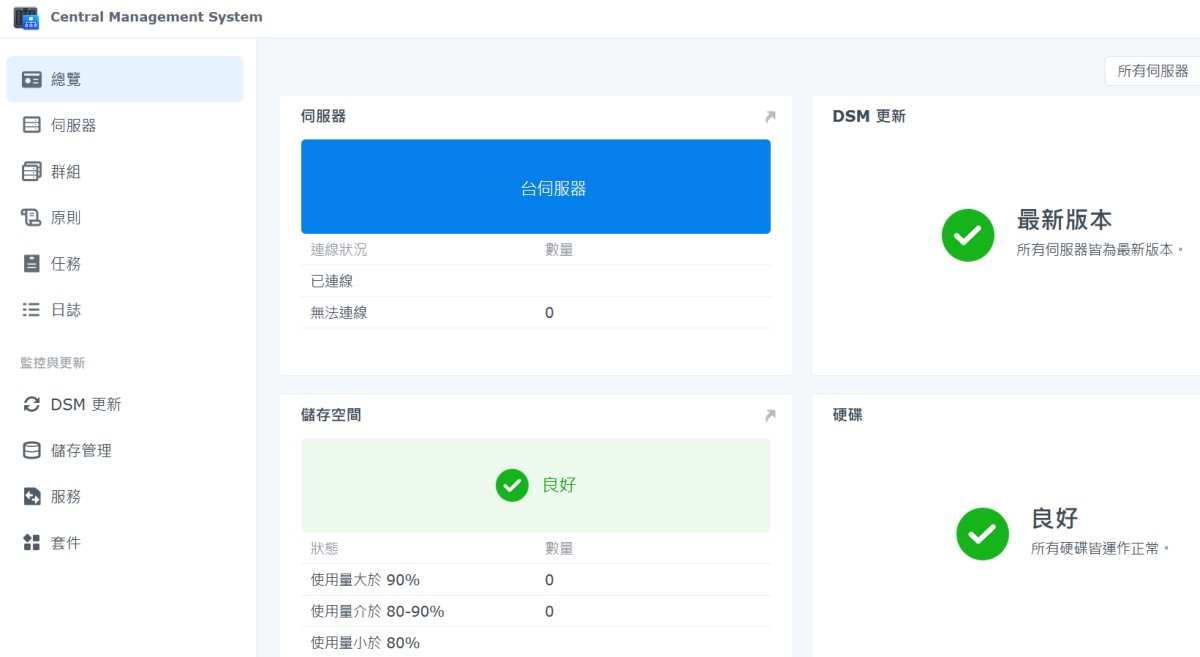
Task: Click the 伺服器 server list icon
Action: tap(32, 125)
